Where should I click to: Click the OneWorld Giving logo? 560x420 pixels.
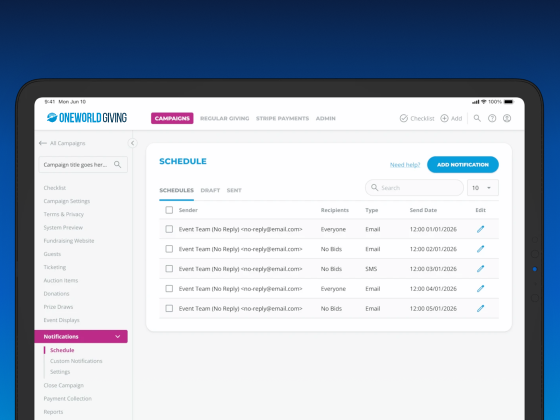coord(87,118)
